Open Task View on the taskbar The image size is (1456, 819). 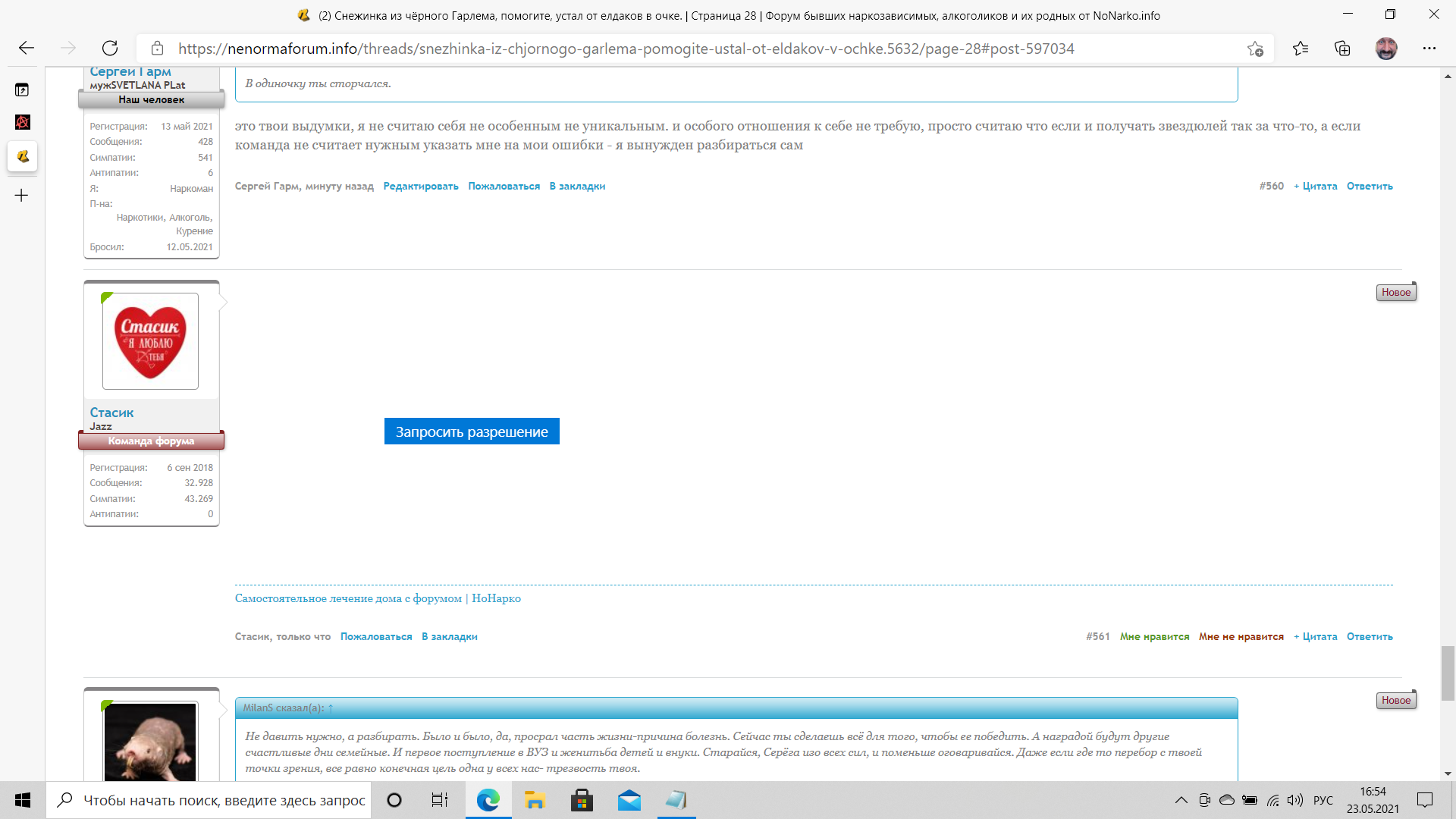tap(440, 800)
